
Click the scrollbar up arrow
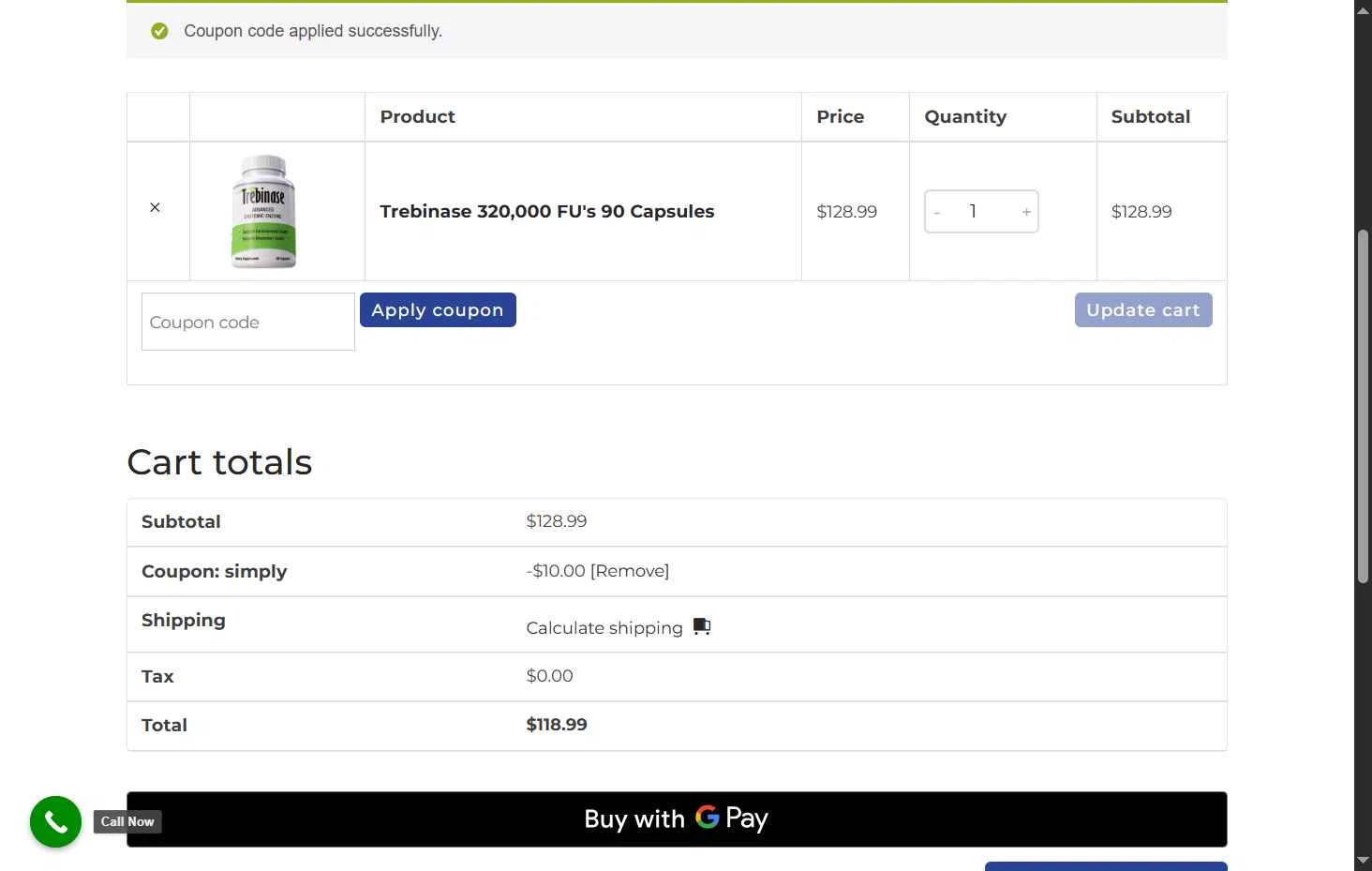1363,9
